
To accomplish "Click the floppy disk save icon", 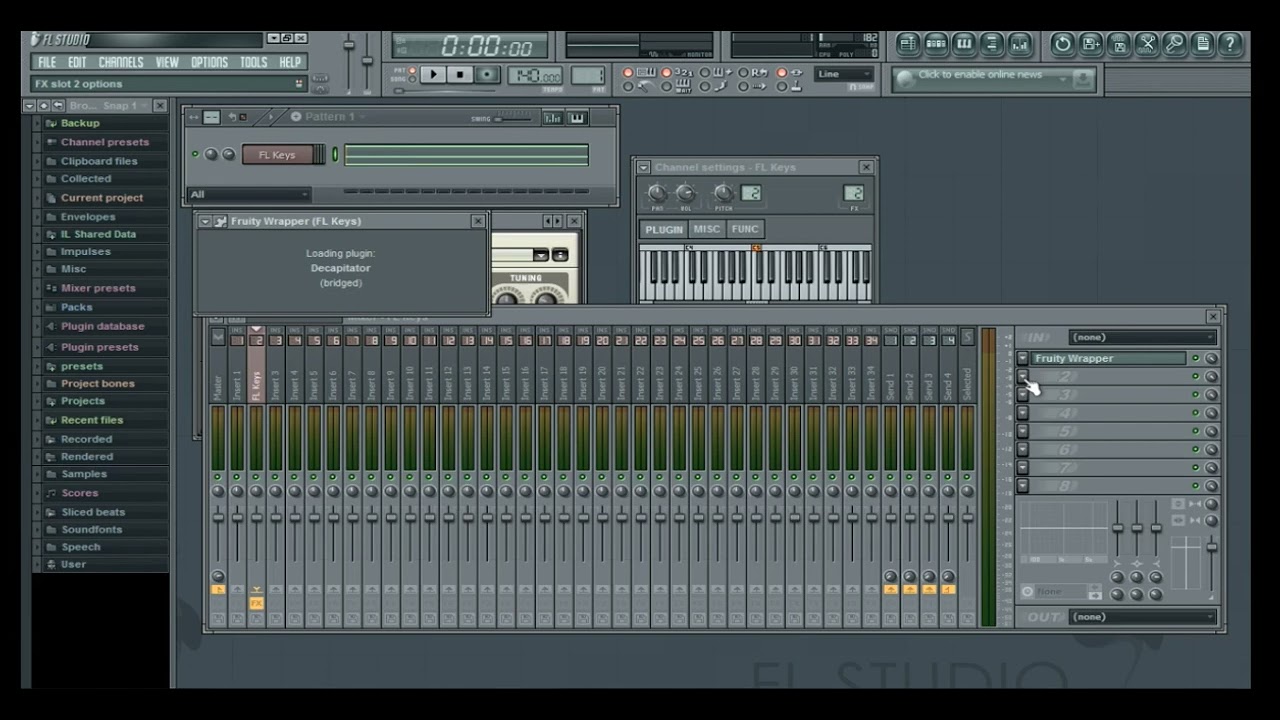I will 1118,43.
